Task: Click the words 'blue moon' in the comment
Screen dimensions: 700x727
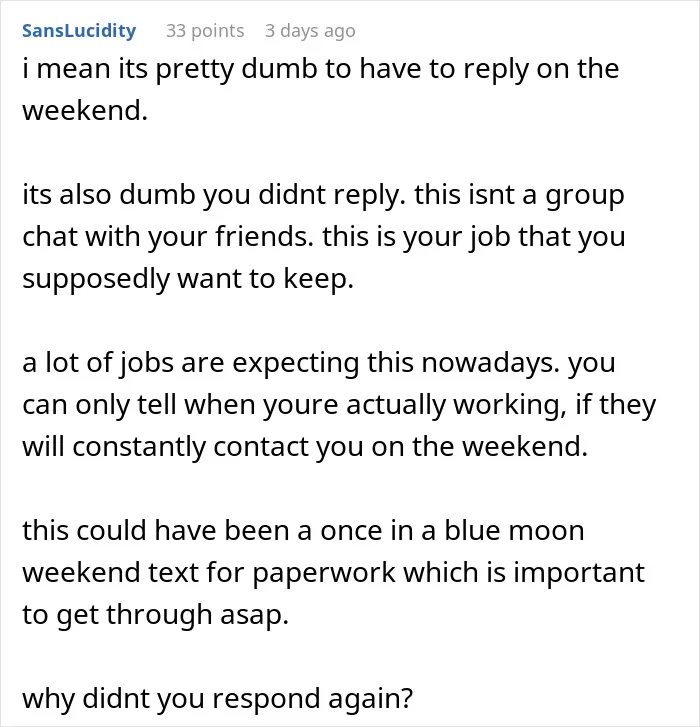Action: 514,530
